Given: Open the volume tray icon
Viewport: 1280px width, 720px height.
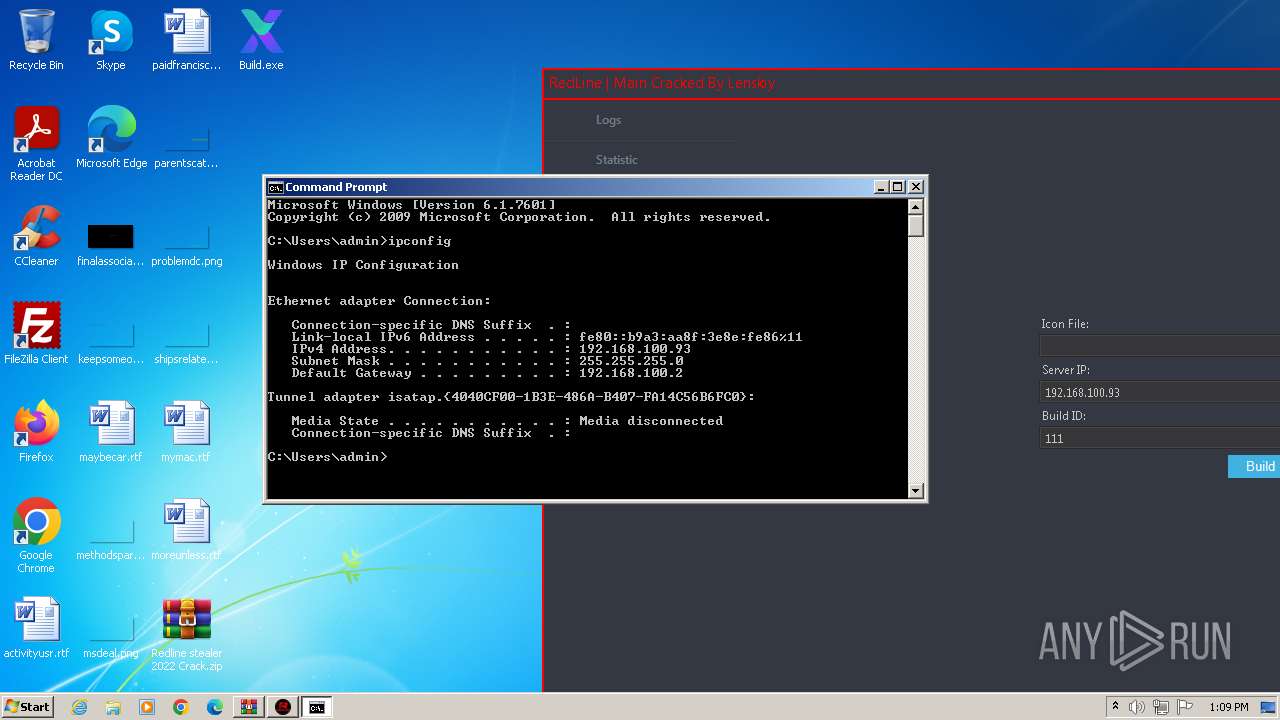Looking at the screenshot, I should point(1137,707).
